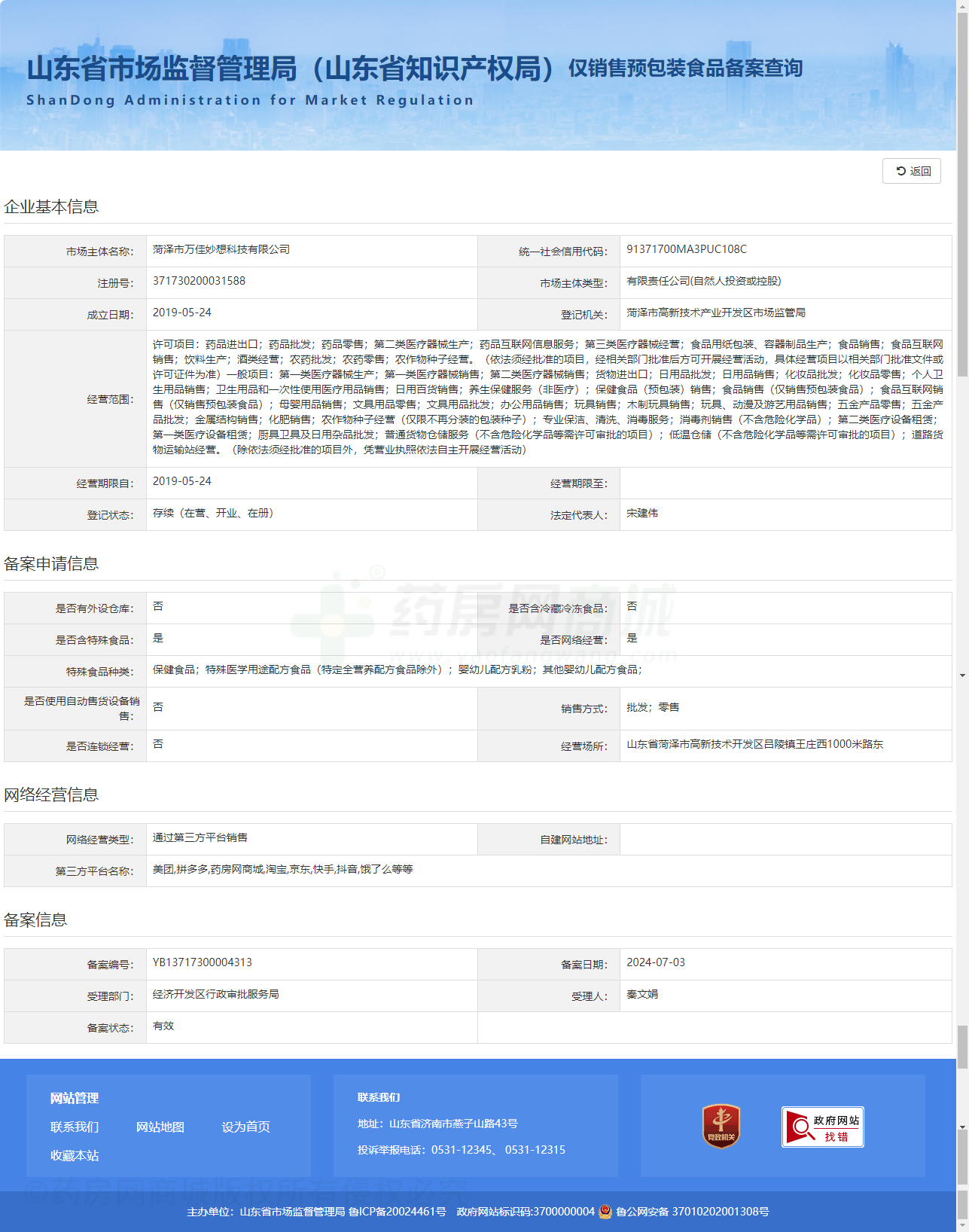Image resolution: width=969 pixels, height=1232 pixels.
Task: Click the company name 菏泽市万佳妙想科技有限公司
Action: [x=221, y=249]
